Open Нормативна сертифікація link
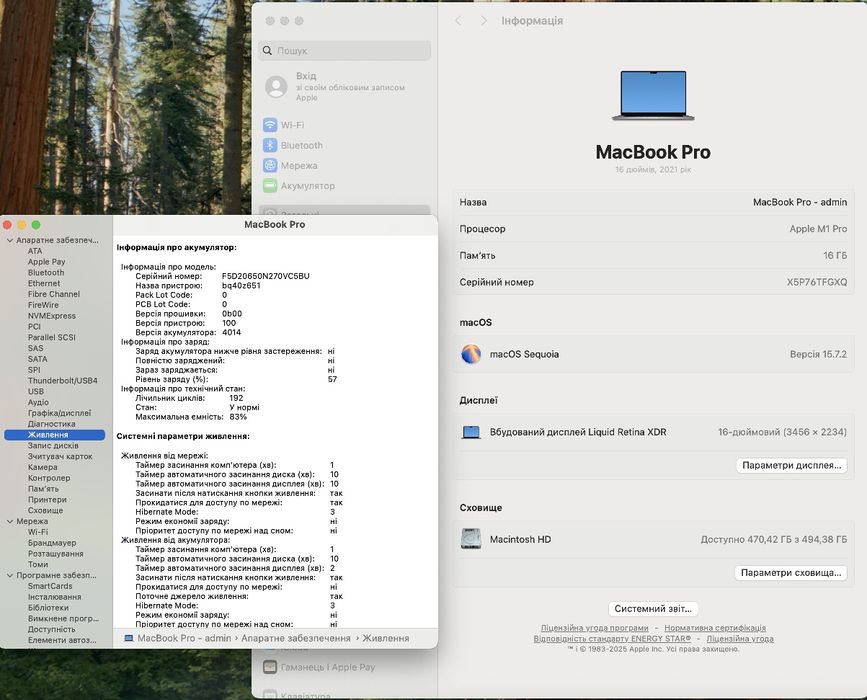Viewport: 867px width, 700px height. pos(715,628)
